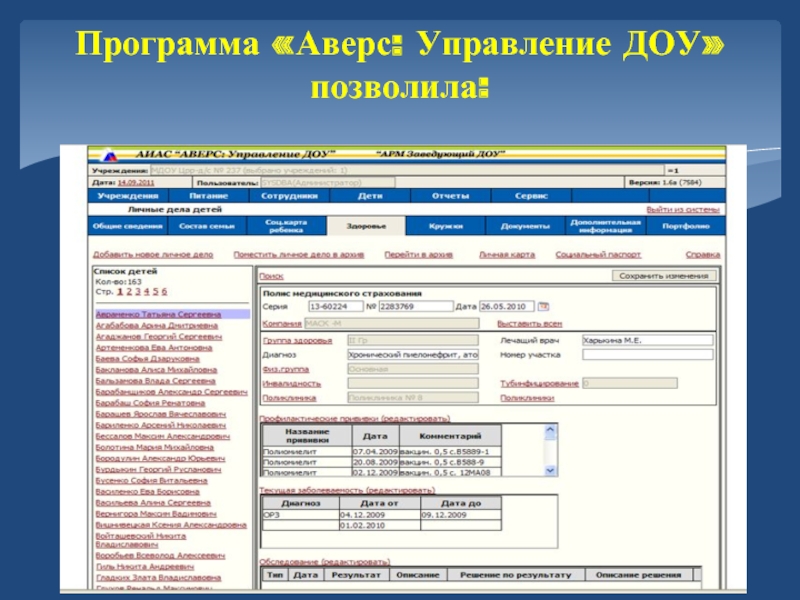This screenshot has width=800, height=600.
Task: Click the Выставить всем link
Action: click(x=529, y=323)
